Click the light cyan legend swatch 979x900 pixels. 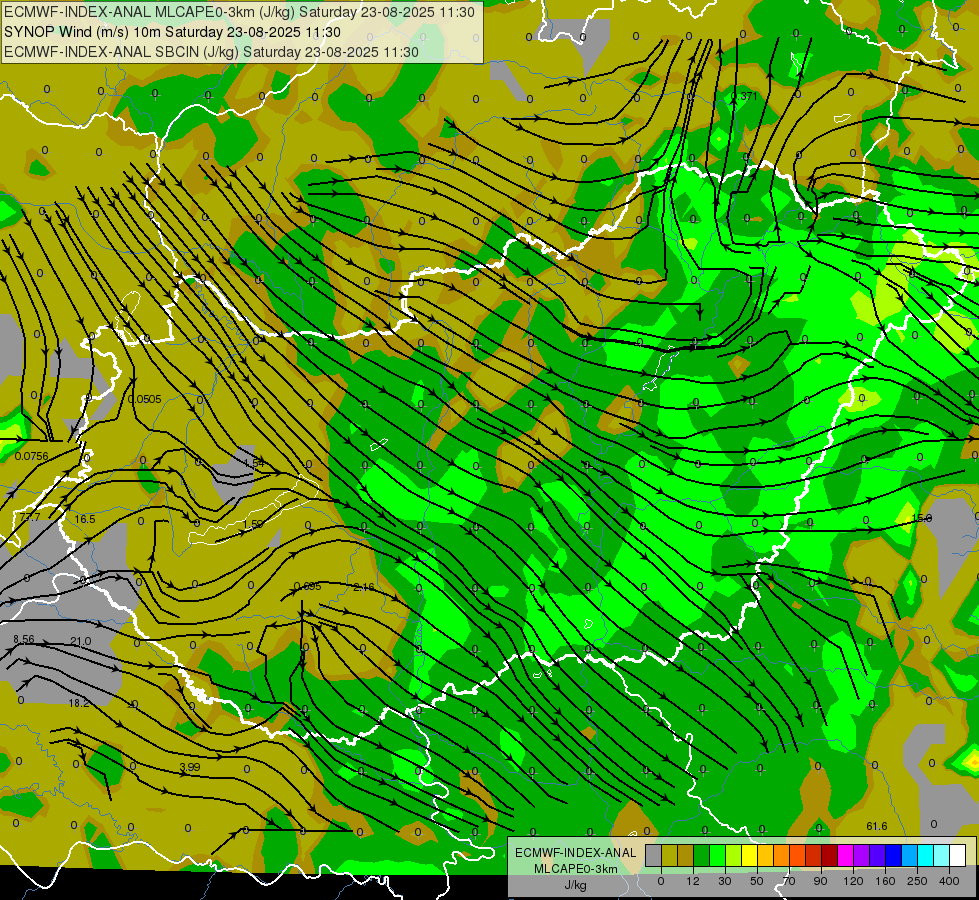pyautogui.click(x=942, y=856)
